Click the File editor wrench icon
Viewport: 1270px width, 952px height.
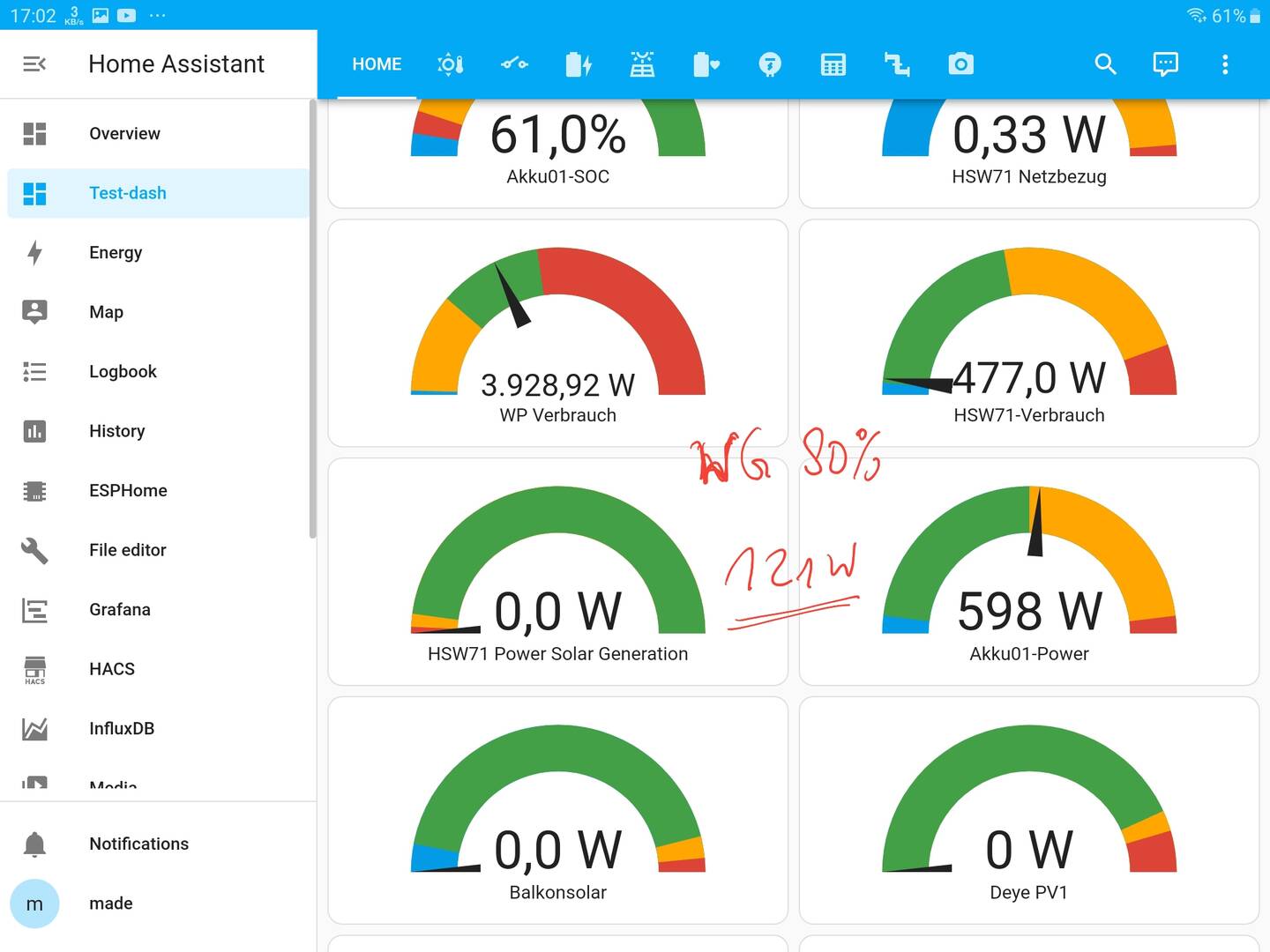34,550
